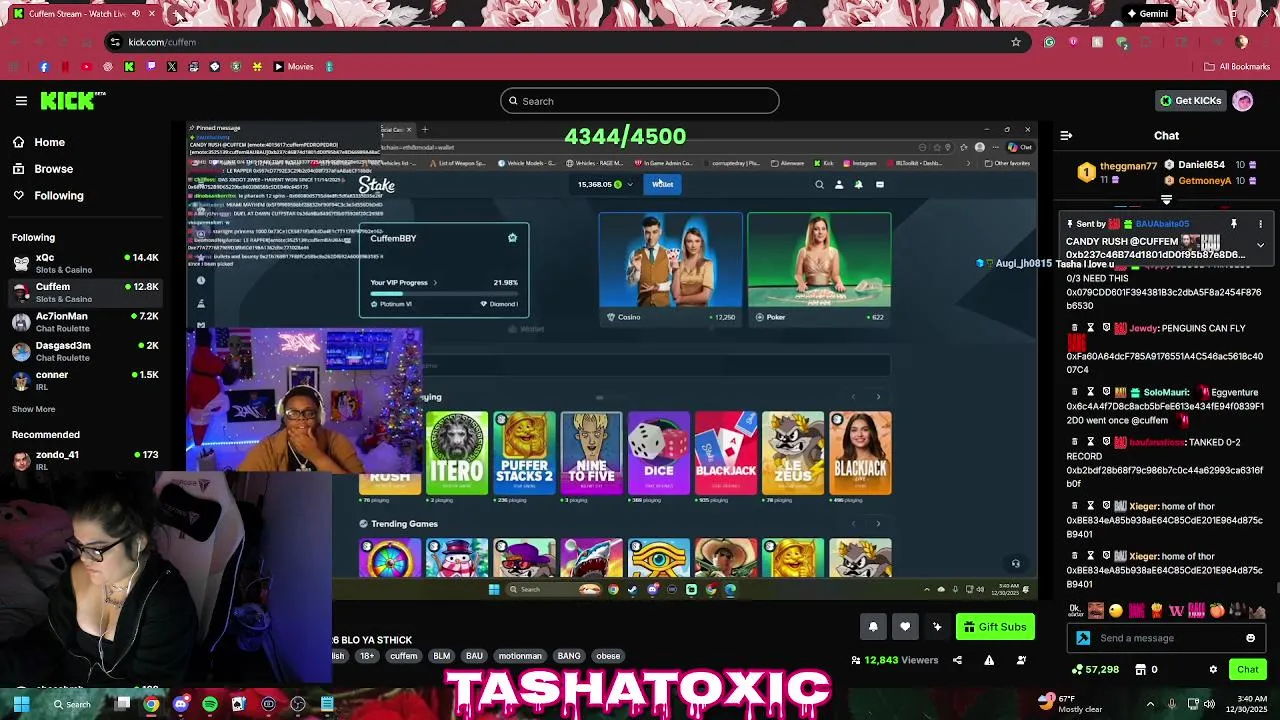Expand the chat leaderboard chevron

click(x=1166, y=200)
